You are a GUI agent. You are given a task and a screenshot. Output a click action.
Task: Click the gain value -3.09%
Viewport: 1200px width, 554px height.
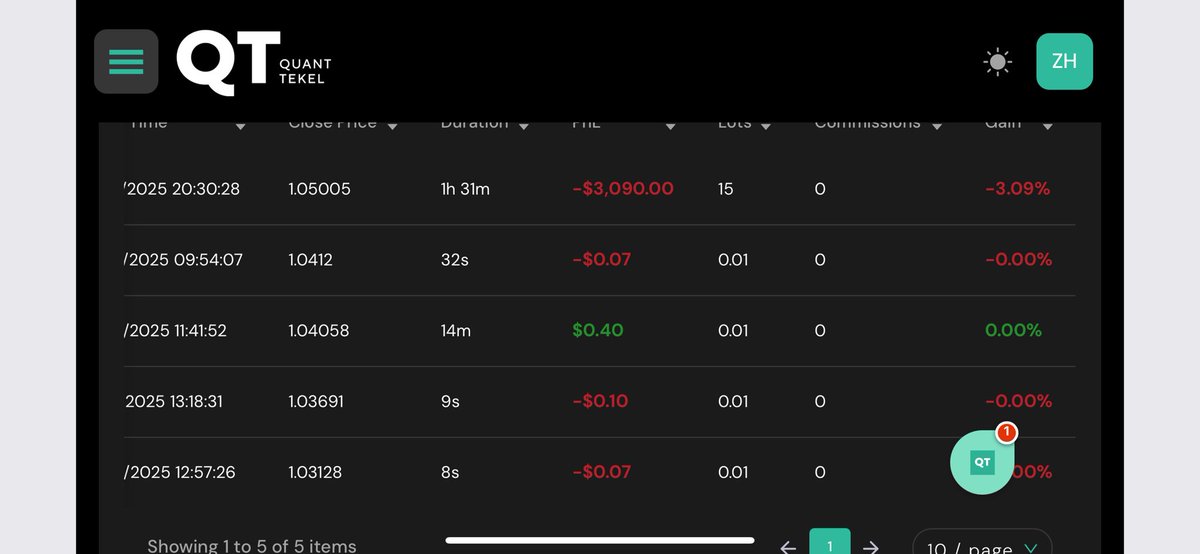point(1017,188)
